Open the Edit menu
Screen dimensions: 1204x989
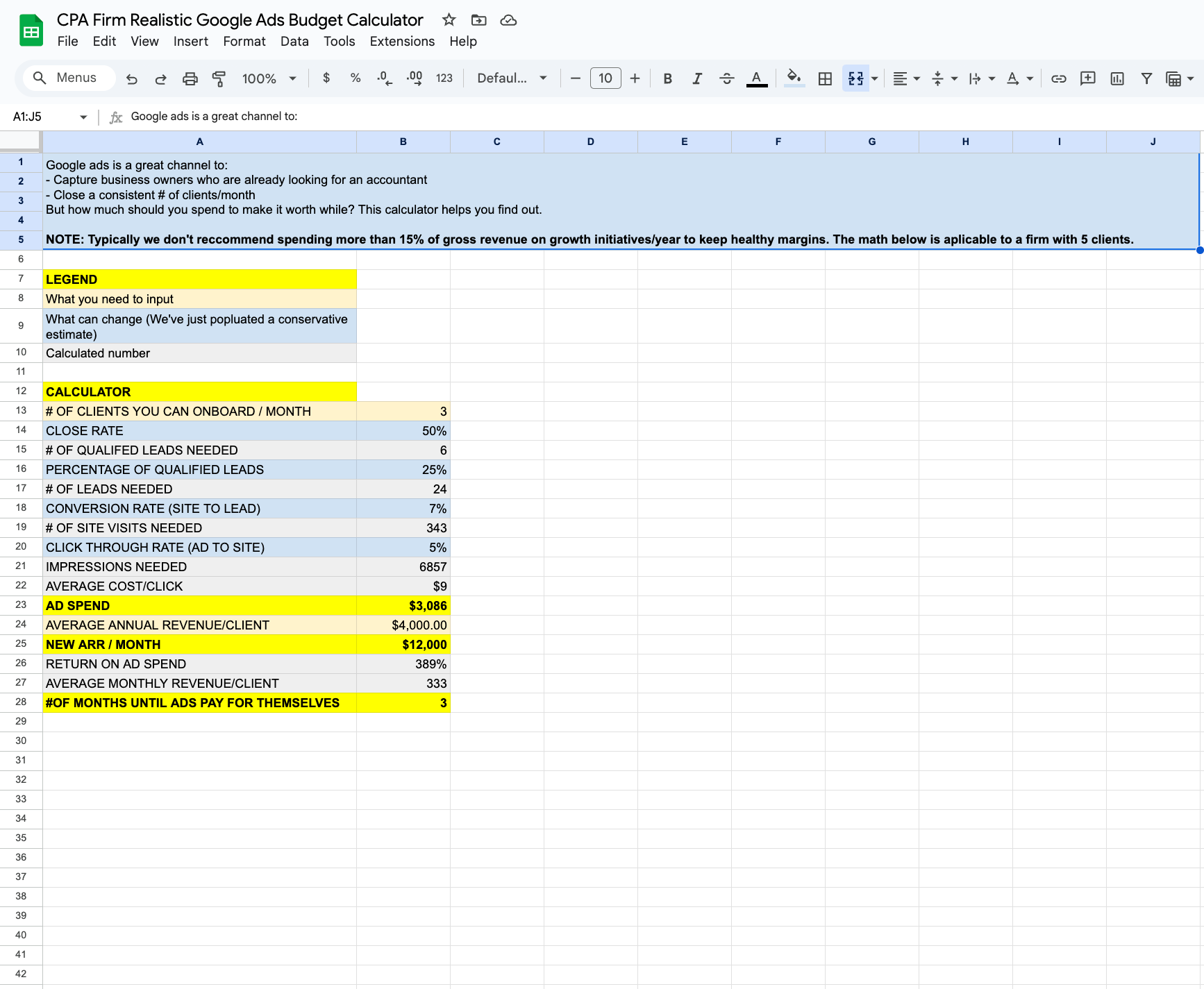tap(104, 42)
